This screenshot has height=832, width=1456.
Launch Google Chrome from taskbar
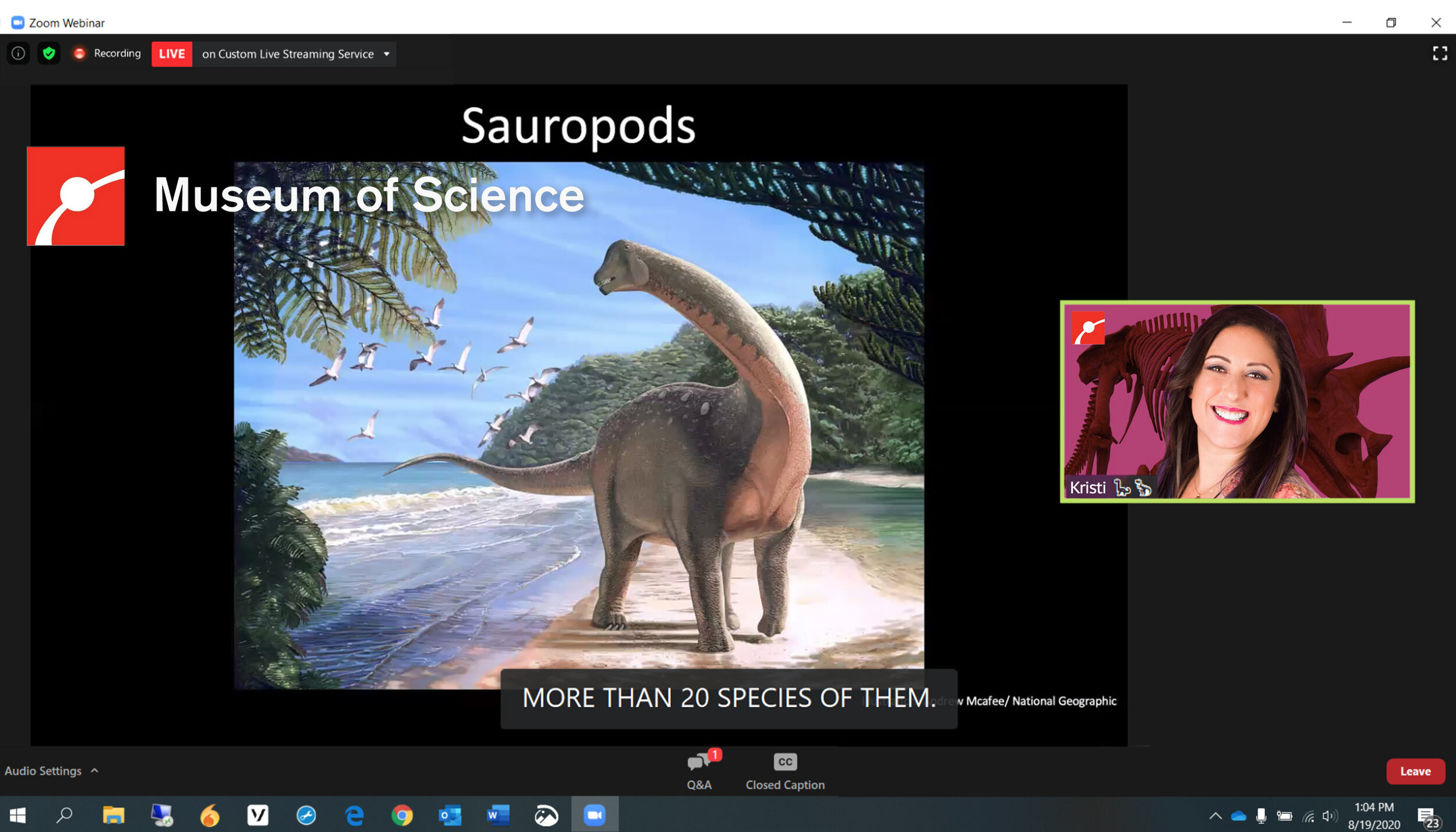click(402, 815)
